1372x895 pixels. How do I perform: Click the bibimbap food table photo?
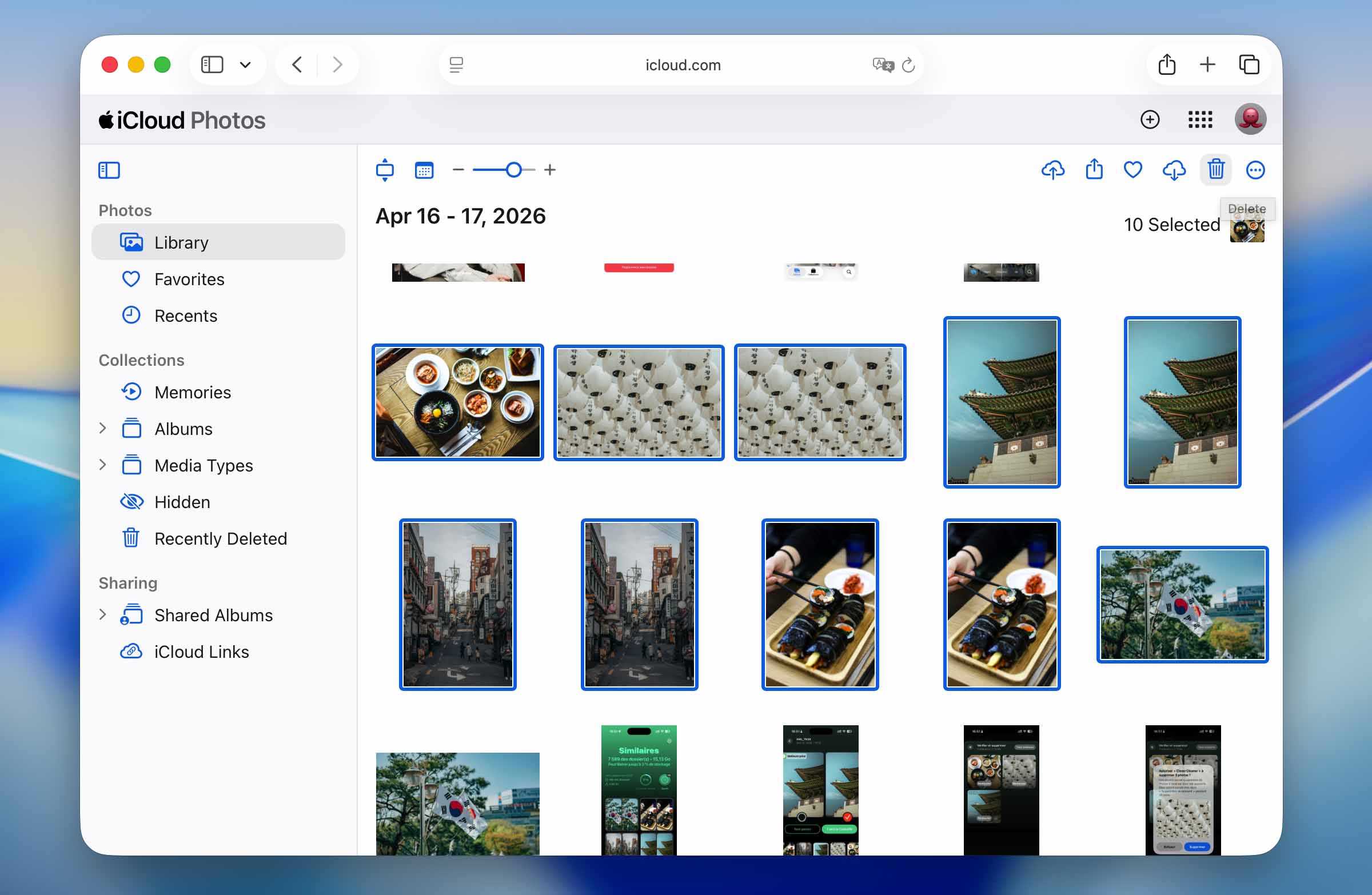click(458, 402)
